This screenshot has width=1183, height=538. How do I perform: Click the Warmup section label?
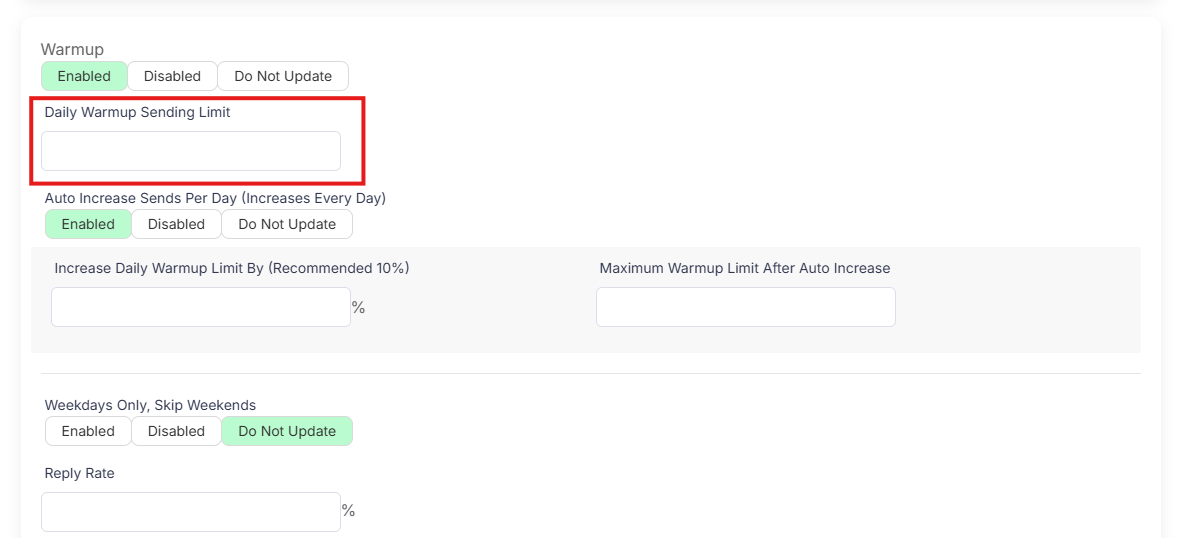tap(72, 49)
